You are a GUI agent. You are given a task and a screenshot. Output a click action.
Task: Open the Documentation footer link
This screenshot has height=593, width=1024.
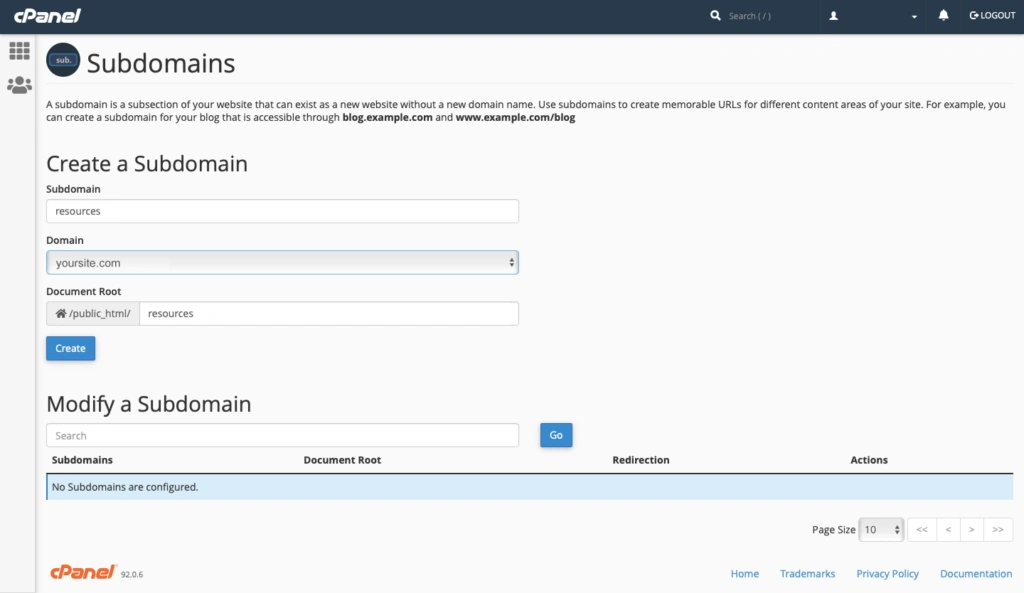coord(975,574)
